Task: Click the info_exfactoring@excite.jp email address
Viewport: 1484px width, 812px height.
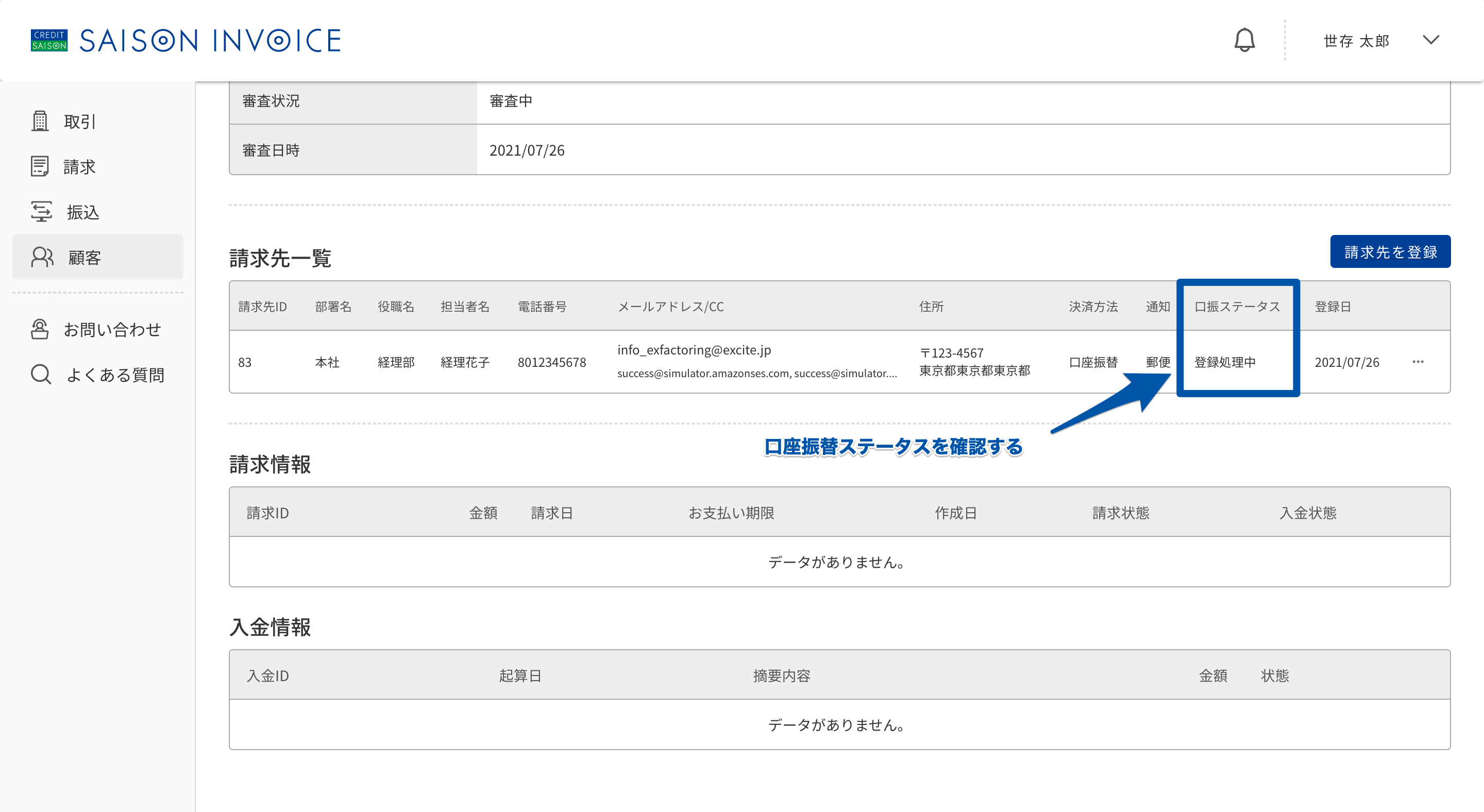Action: point(694,350)
